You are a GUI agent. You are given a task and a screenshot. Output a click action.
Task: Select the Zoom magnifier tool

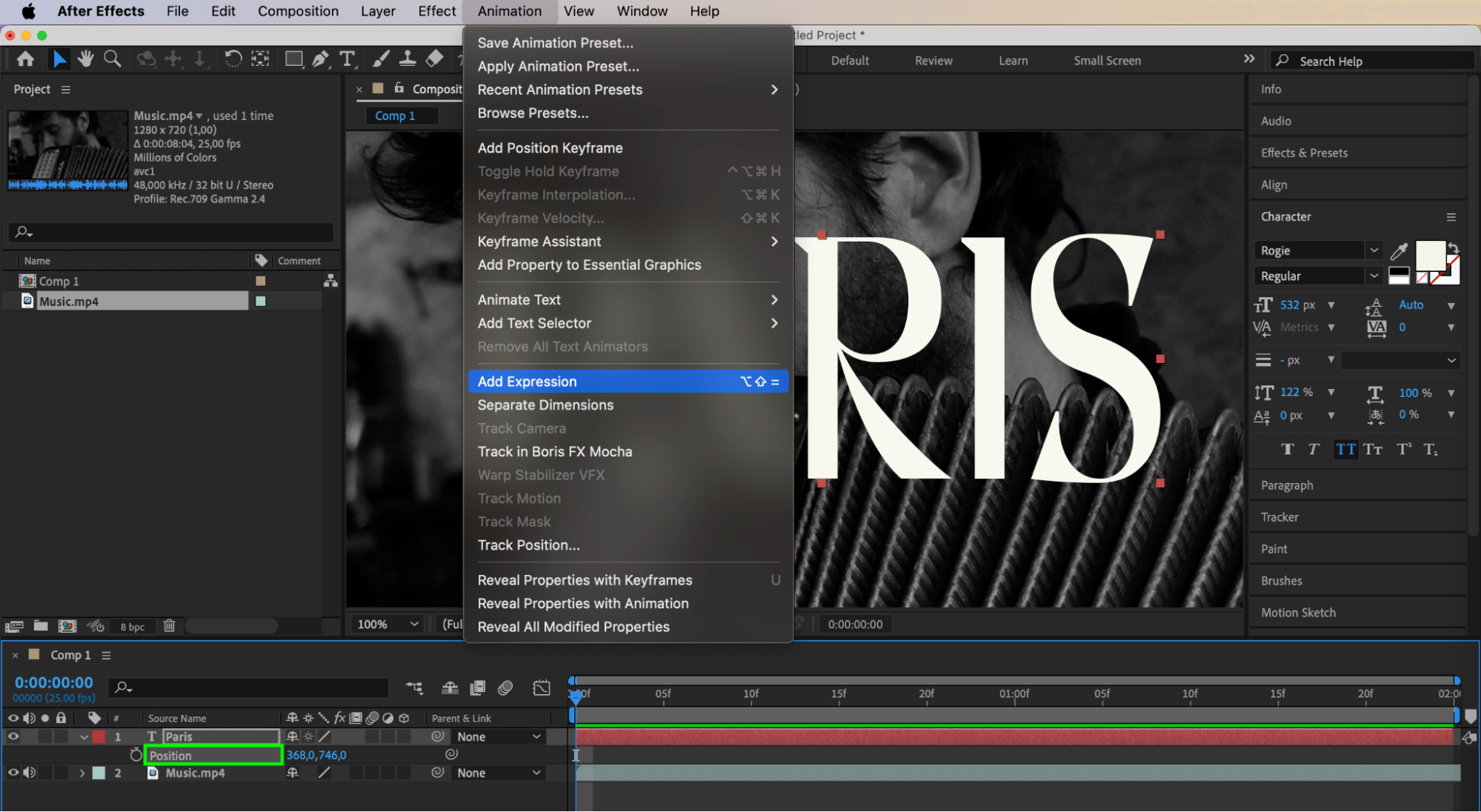[112, 59]
